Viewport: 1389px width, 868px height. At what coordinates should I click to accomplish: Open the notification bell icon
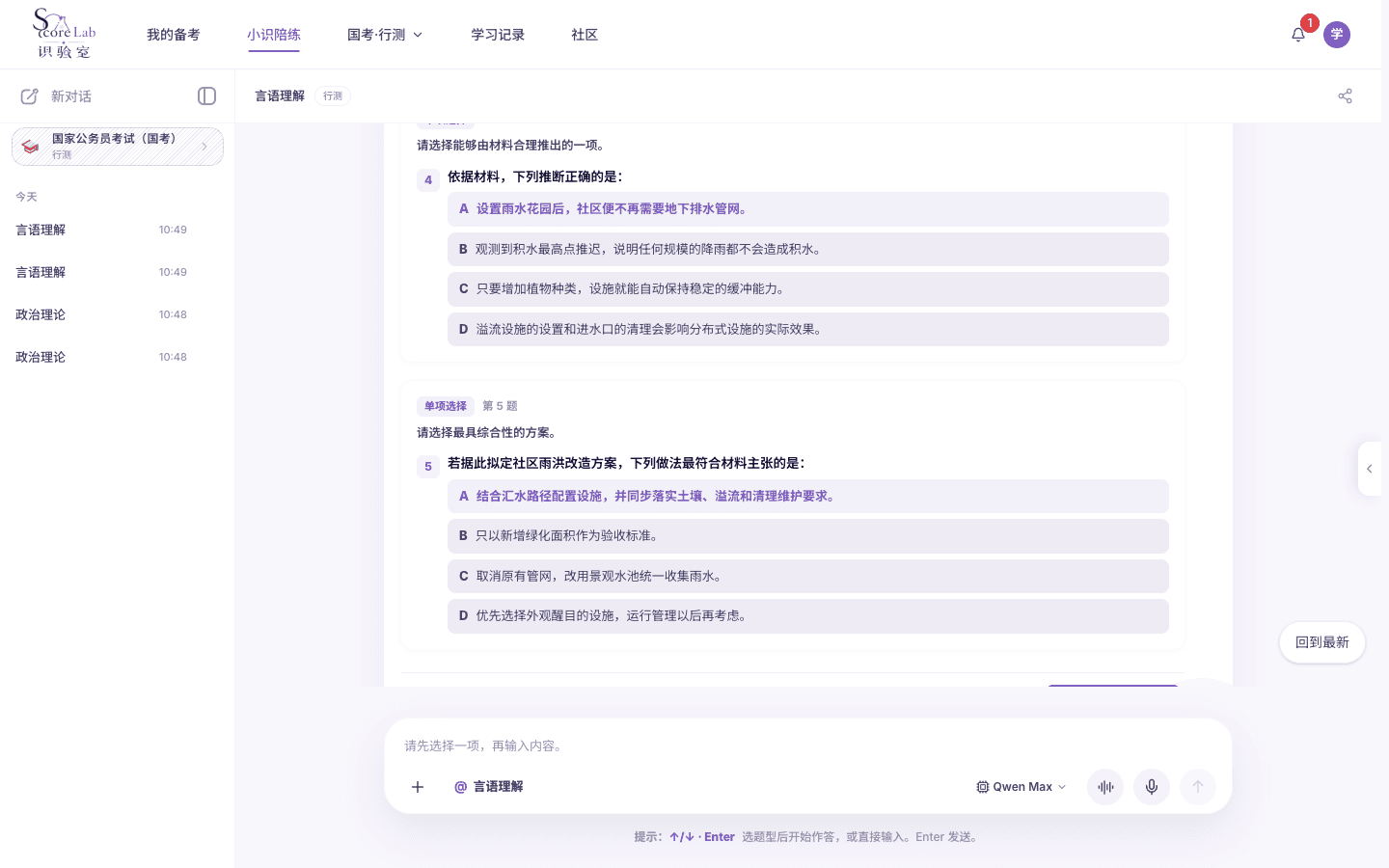(1298, 35)
